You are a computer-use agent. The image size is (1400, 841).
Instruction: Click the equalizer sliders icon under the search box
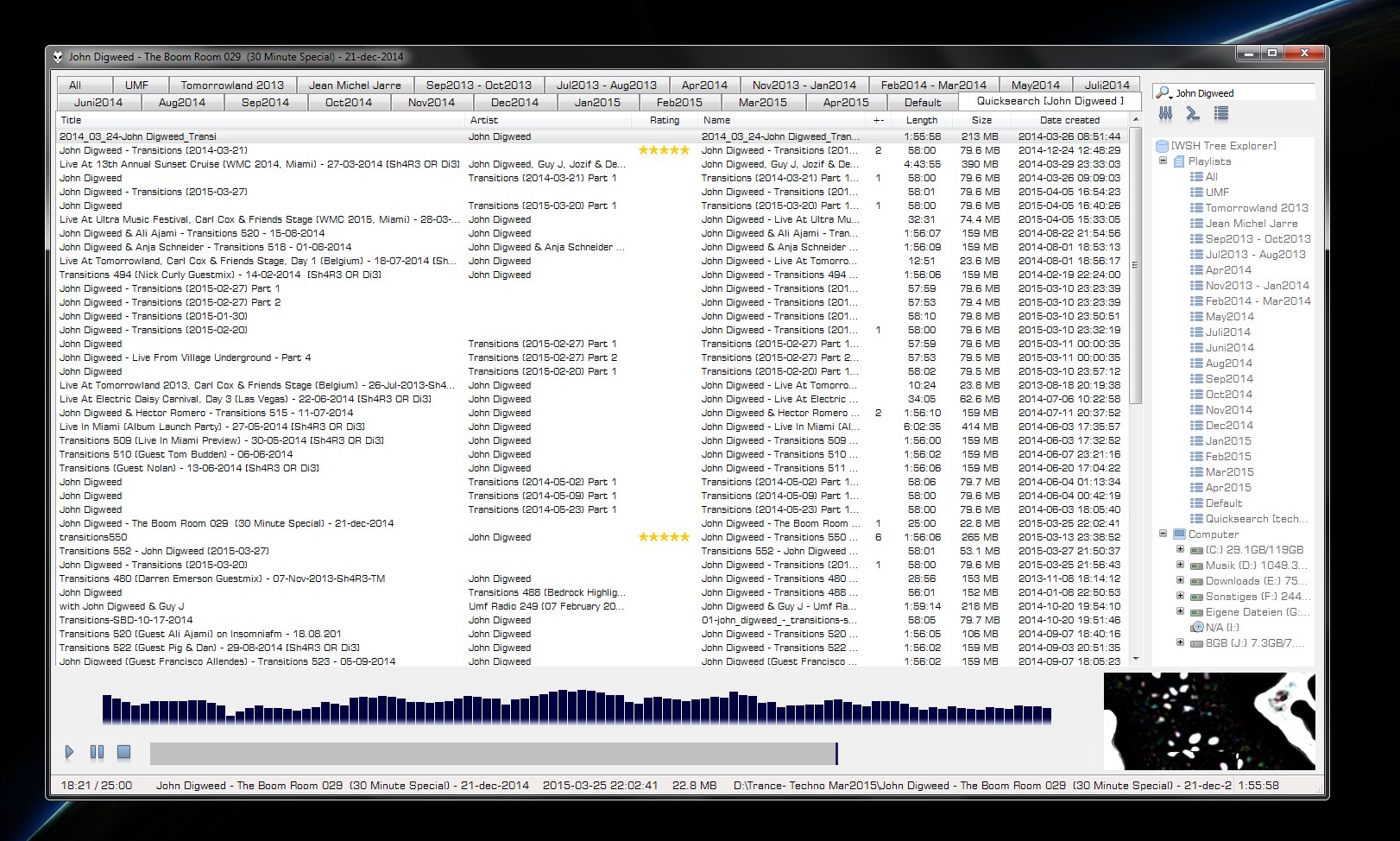(x=1165, y=113)
